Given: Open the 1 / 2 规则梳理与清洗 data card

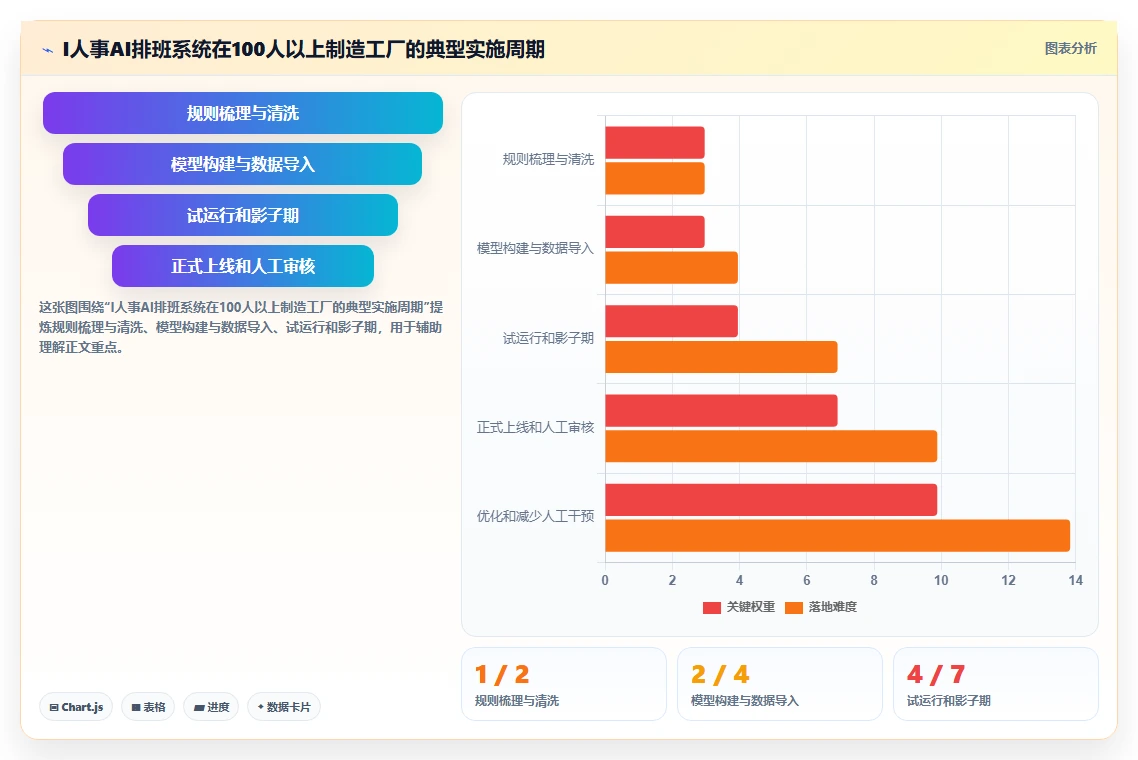Looking at the screenshot, I should [564, 684].
